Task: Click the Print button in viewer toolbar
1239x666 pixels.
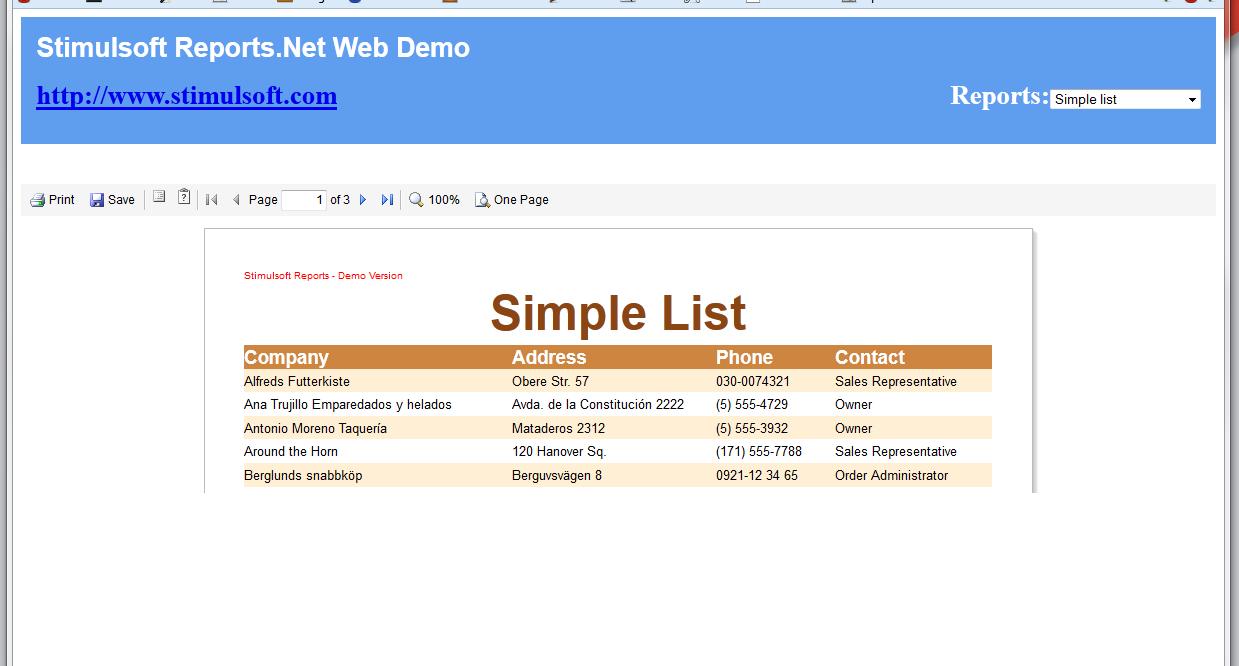Action: pos(52,200)
